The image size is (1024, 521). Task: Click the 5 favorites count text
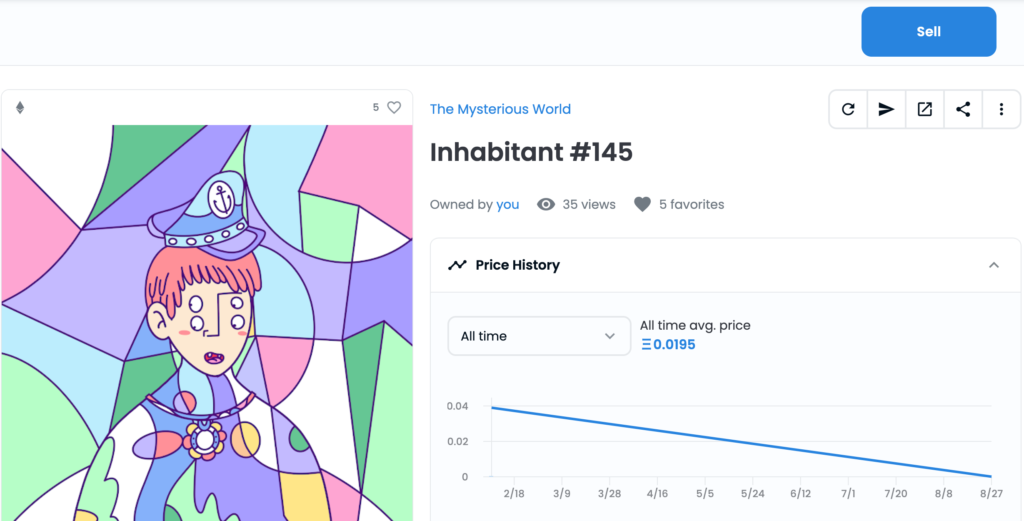(x=692, y=204)
